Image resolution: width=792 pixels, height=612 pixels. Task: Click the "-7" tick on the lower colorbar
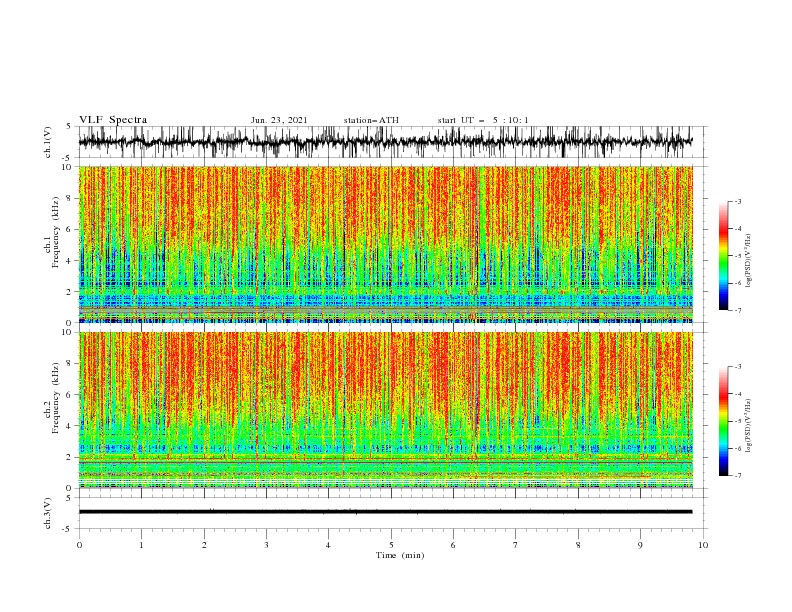(737, 476)
